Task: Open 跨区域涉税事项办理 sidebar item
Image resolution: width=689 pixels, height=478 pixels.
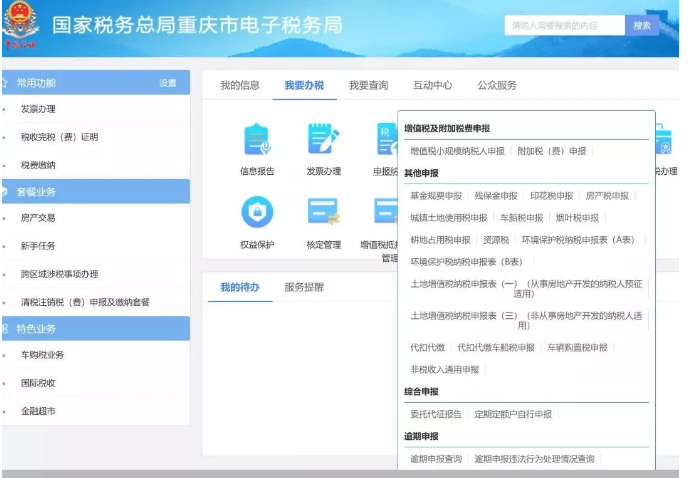Action: point(59,274)
